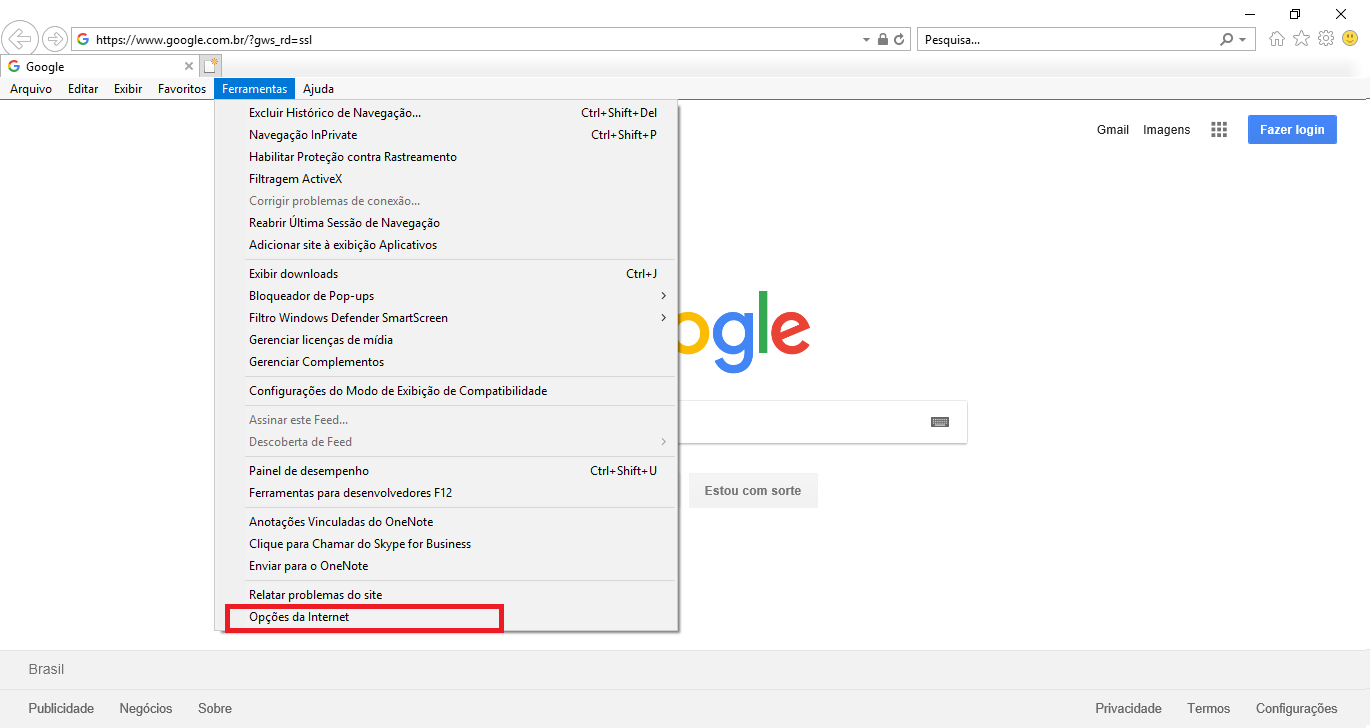
Task: Click the search magnifier icon
Action: (x=1227, y=40)
